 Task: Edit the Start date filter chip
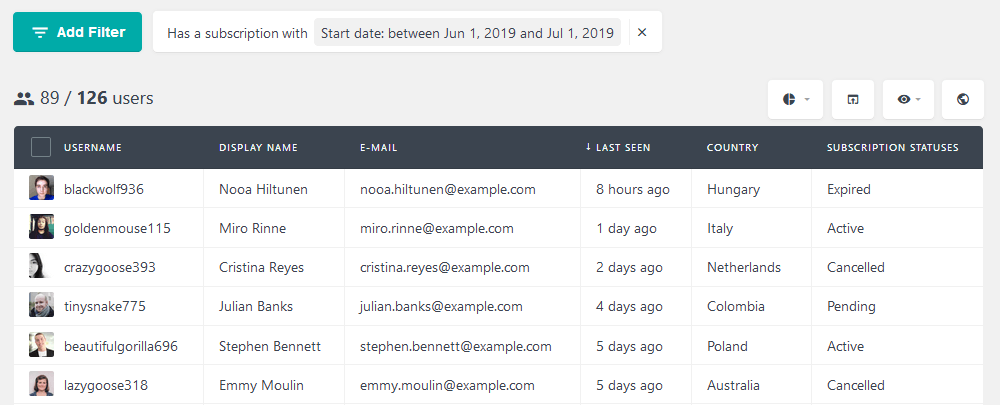467,33
